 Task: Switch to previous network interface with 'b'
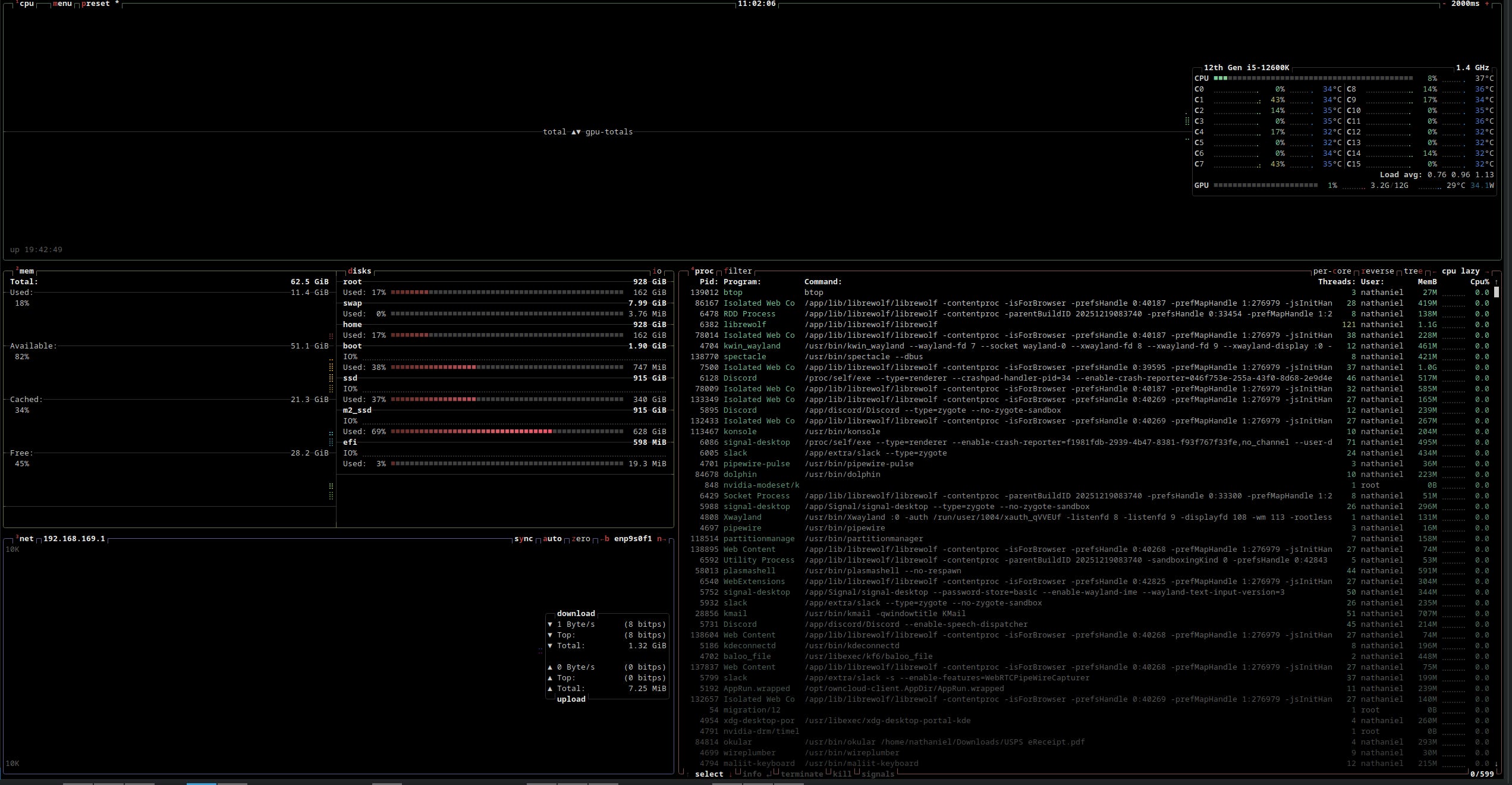[605, 539]
